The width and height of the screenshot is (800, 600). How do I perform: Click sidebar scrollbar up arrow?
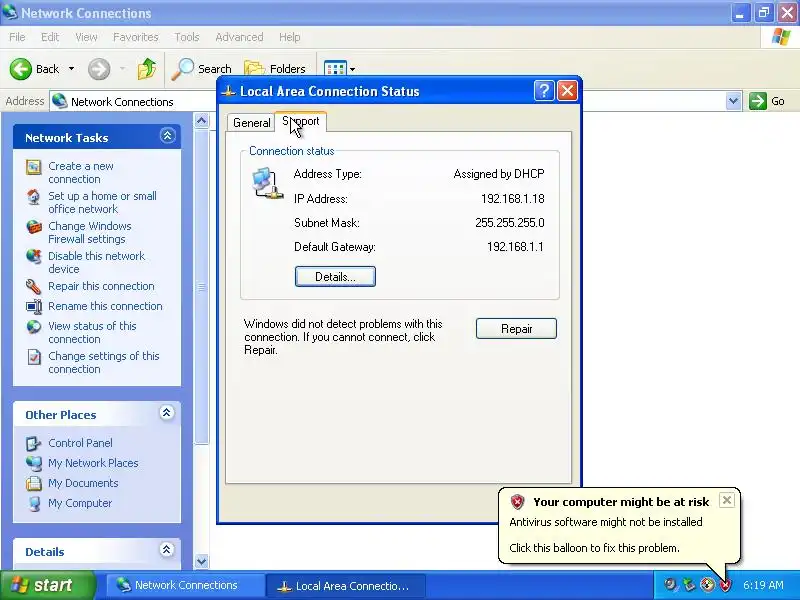(202, 121)
